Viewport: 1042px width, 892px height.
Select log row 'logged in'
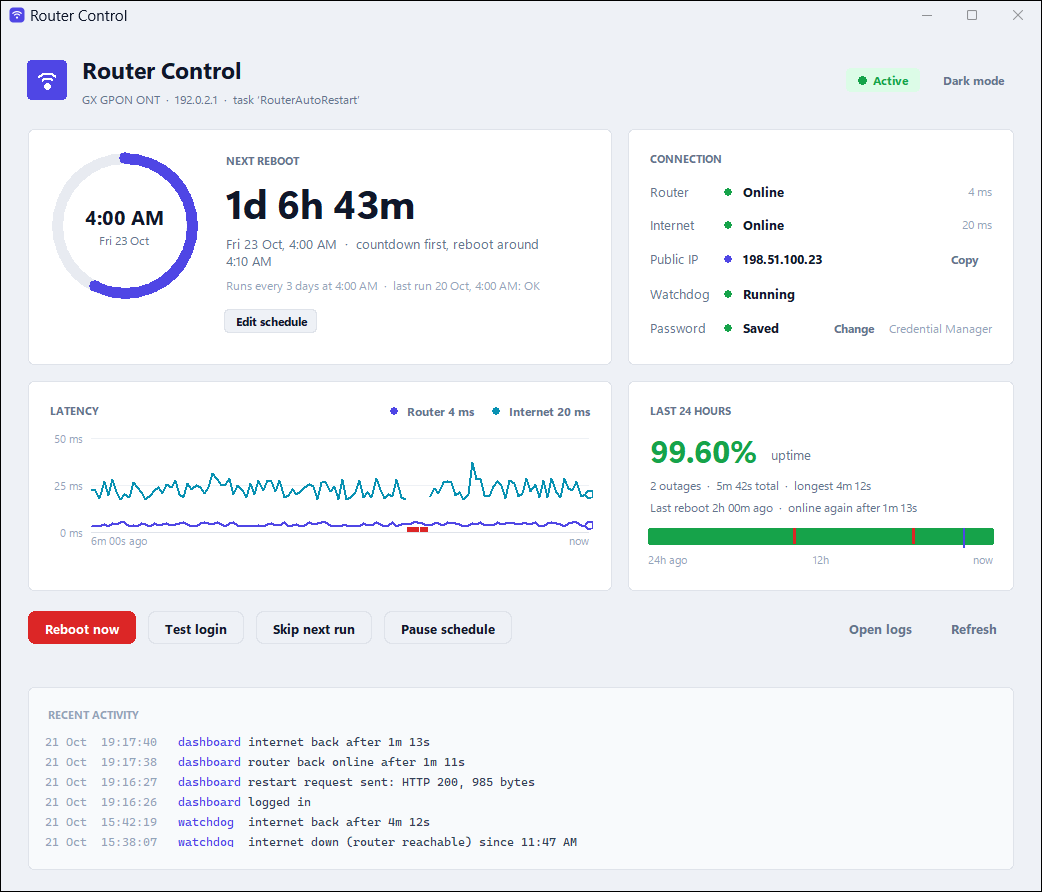coord(177,802)
